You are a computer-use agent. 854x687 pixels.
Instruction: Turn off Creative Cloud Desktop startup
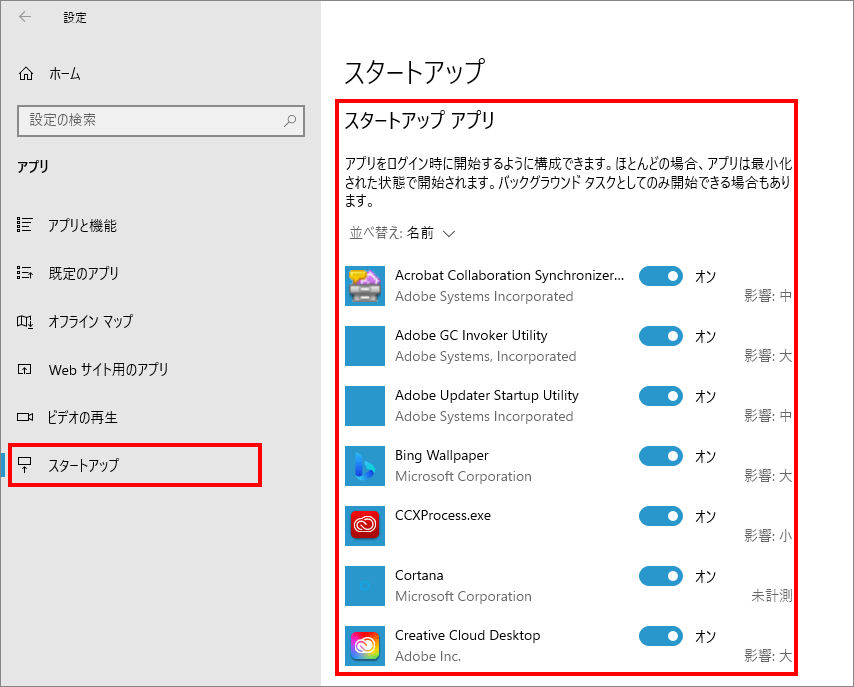click(x=661, y=636)
